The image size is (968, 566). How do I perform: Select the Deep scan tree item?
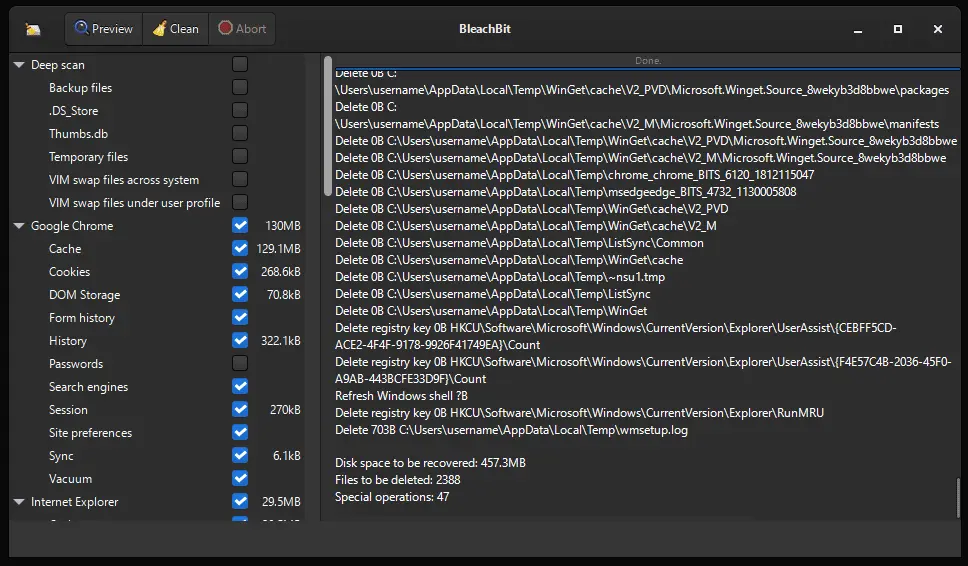58,65
